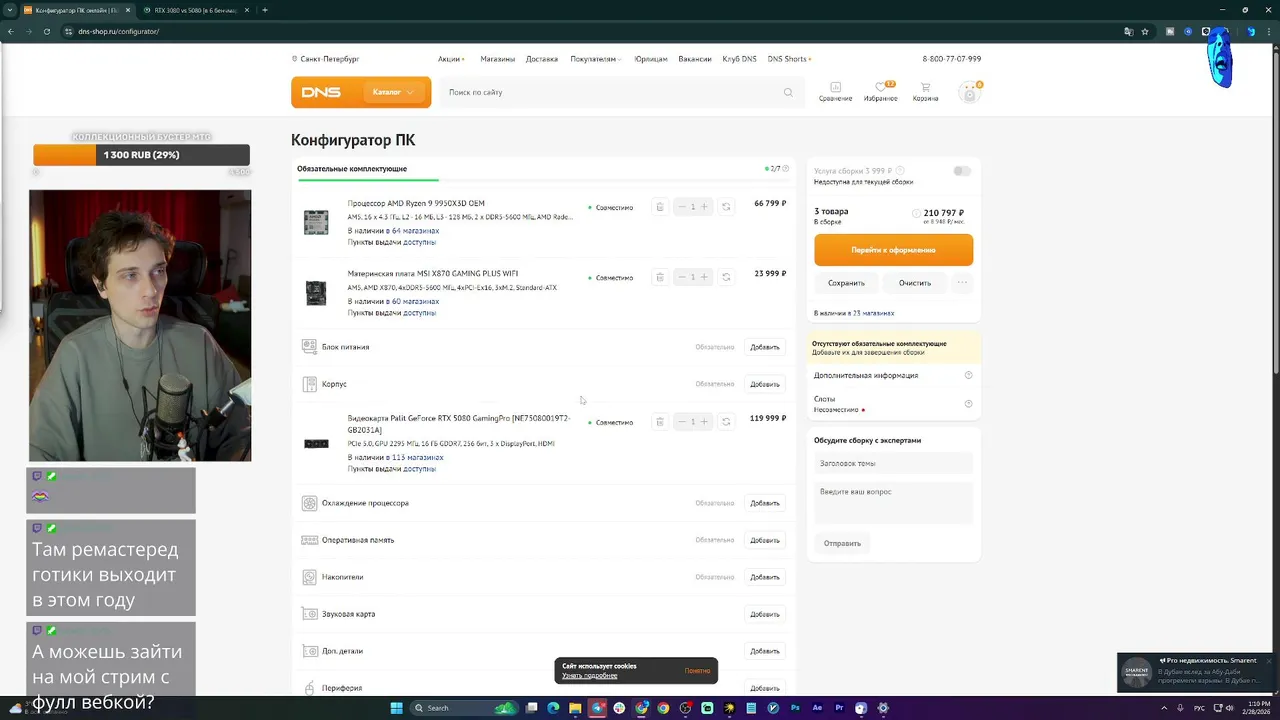Viewport: 1280px width, 720px height.
Task: Increase quantity of Palit RTX 5080
Action: [704, 422]
